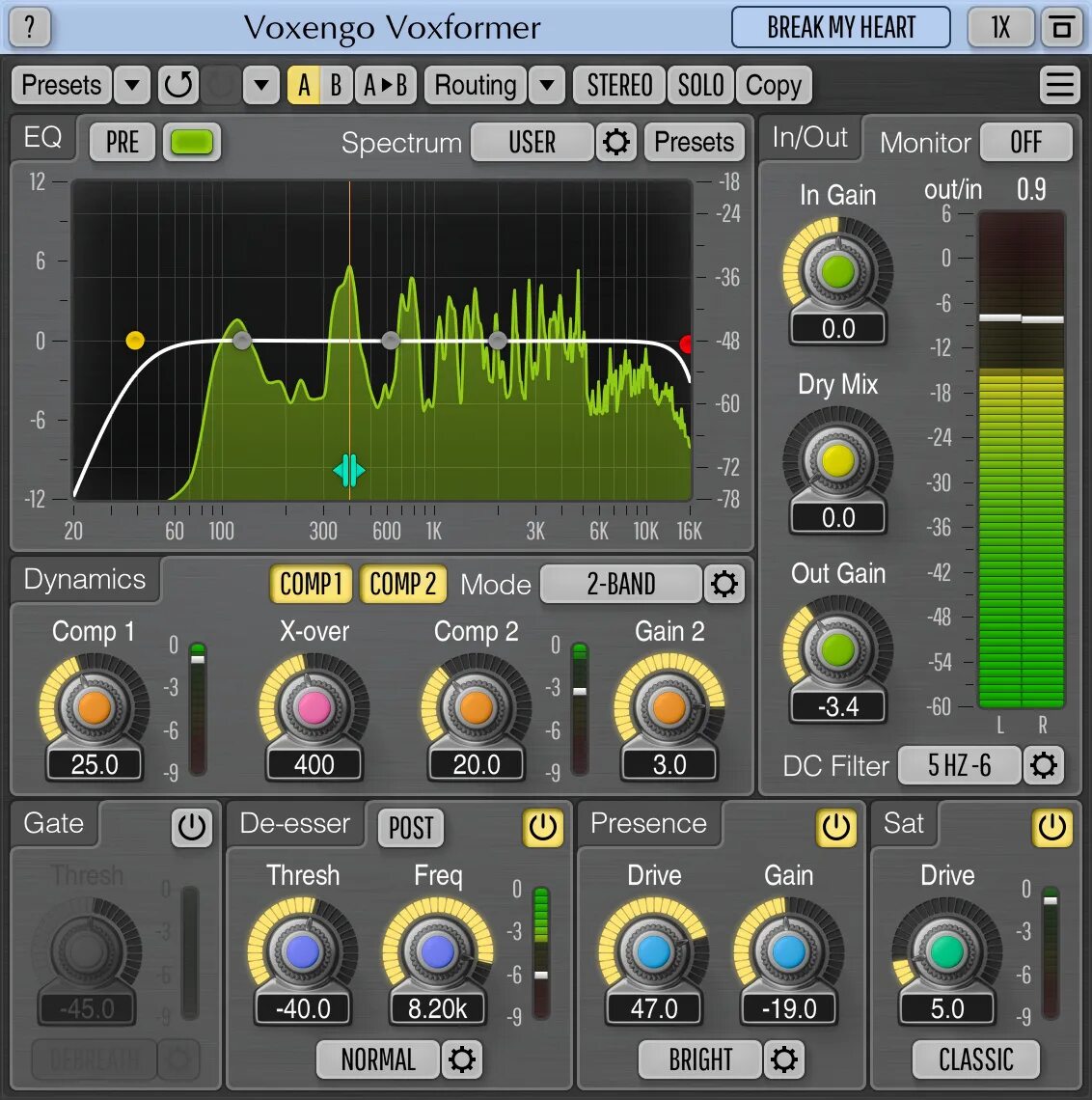
Task: Expand the Routing dropdown arrow
Action: coord(546,85)
